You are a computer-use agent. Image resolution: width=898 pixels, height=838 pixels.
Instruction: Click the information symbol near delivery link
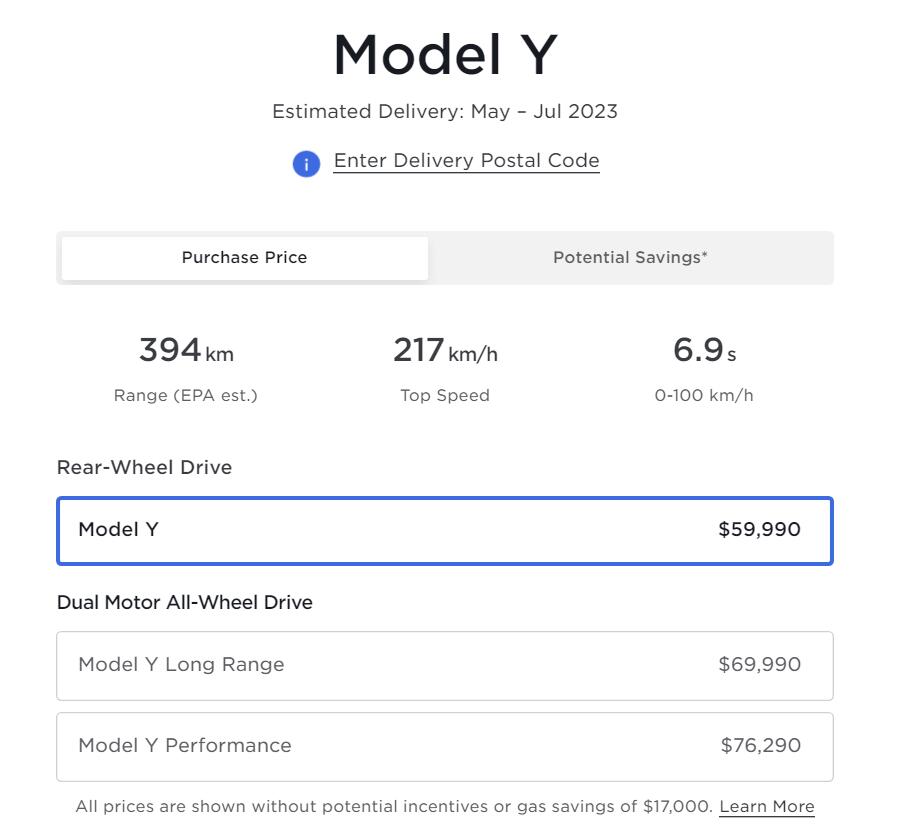coord(305,163)
